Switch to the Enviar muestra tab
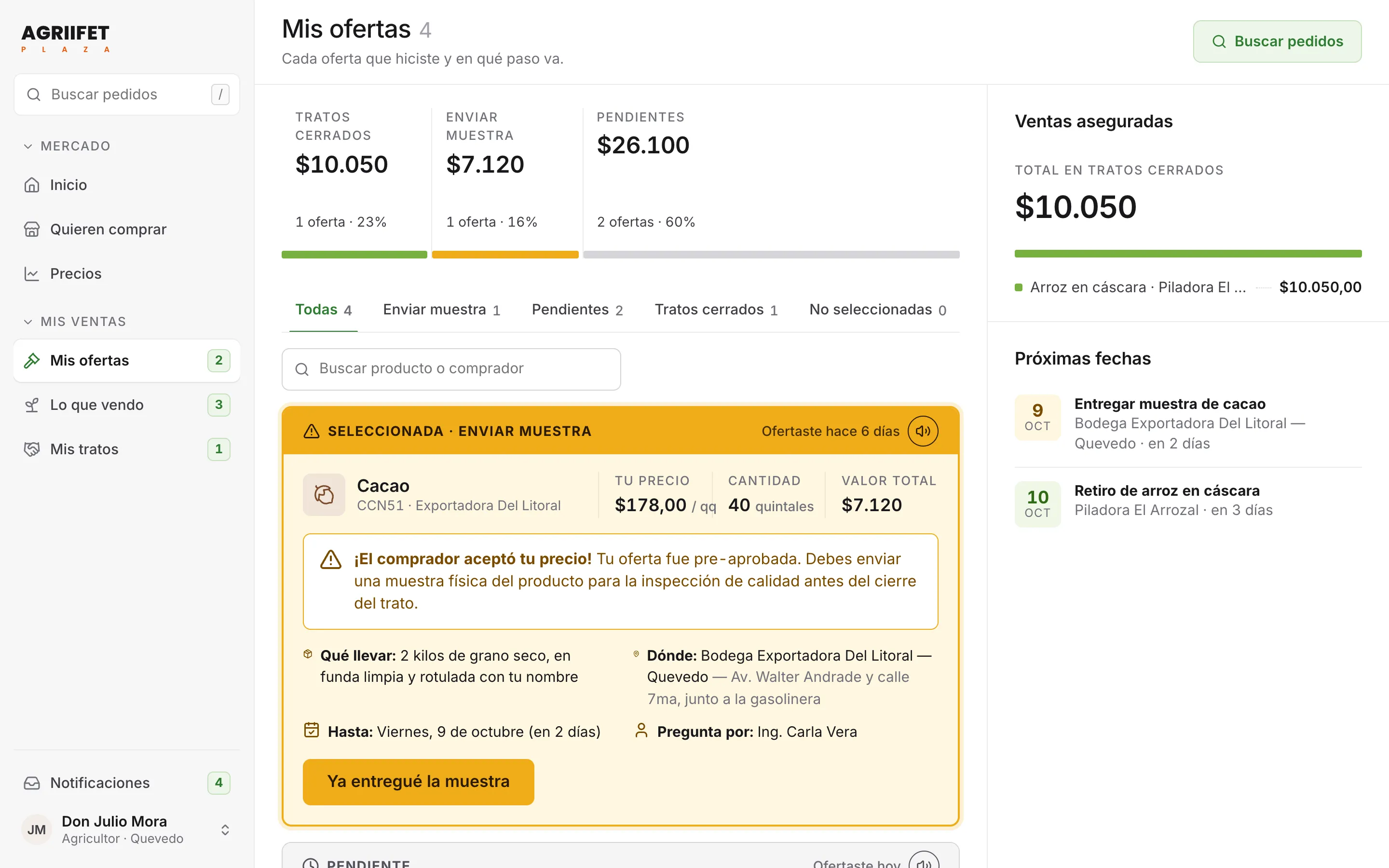 pyautogui.click(x=441, y=310)
